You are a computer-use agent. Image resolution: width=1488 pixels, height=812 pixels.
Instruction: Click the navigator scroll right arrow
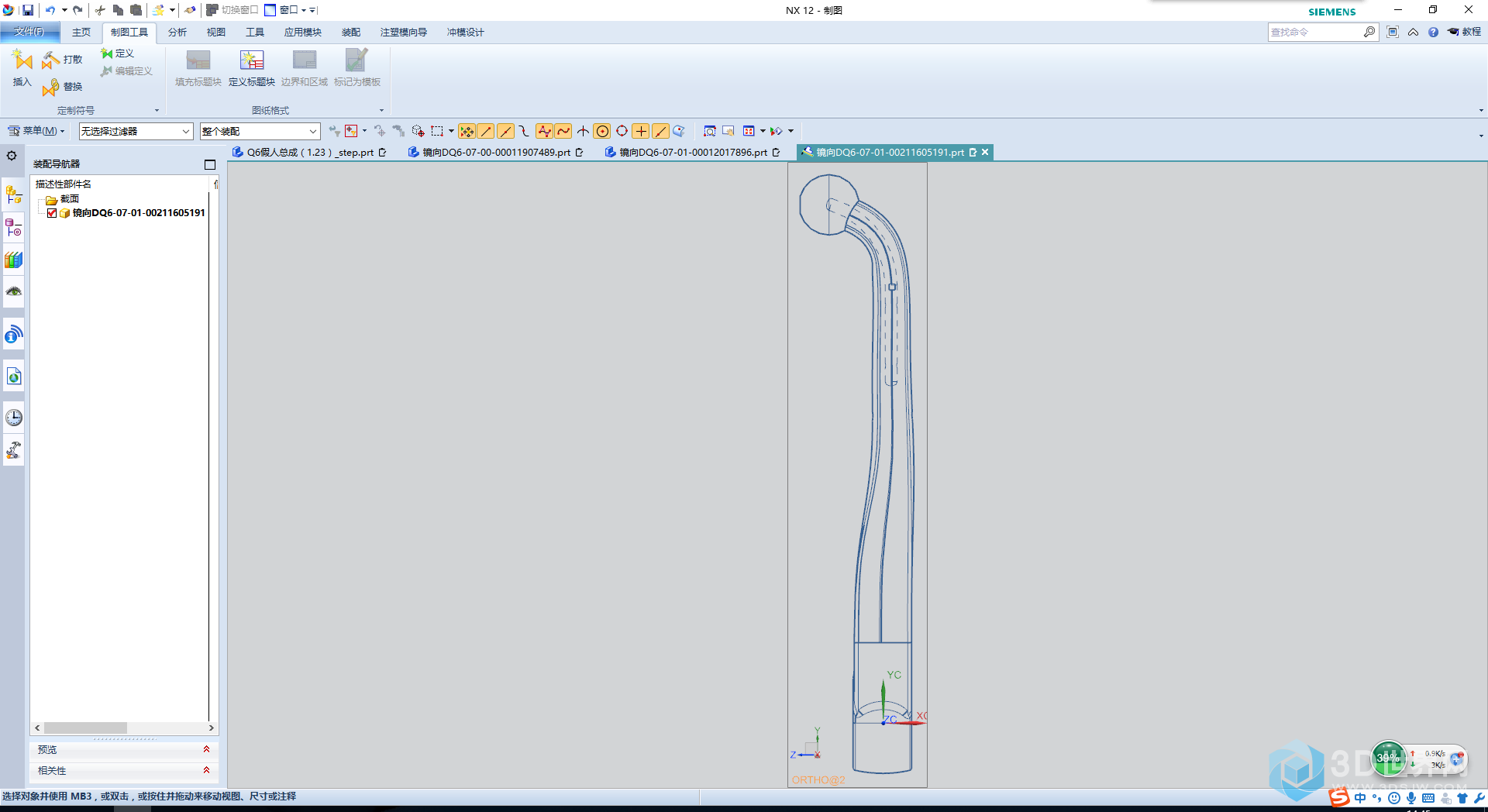coord(211,728)
